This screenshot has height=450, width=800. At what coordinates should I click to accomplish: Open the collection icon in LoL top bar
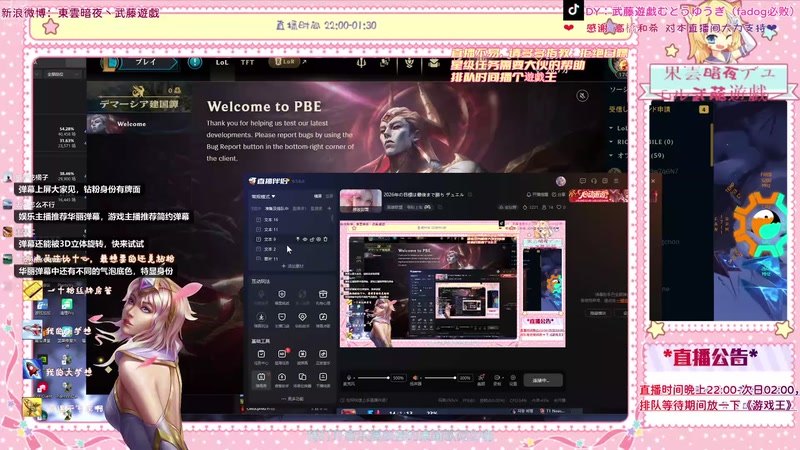(385, 62)
